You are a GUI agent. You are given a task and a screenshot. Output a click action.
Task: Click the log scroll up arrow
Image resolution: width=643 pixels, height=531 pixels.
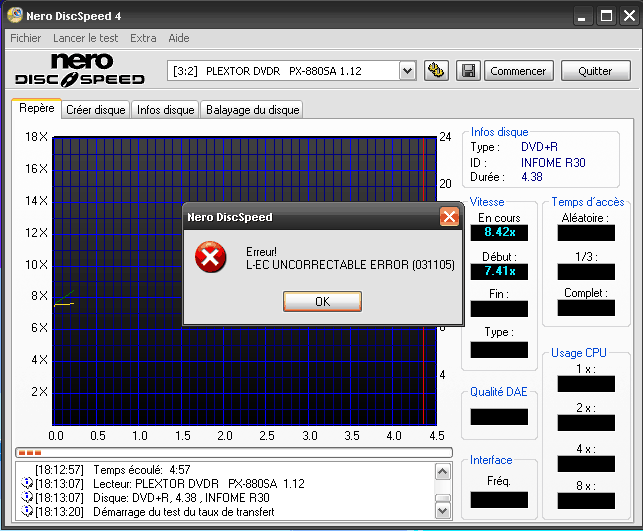(x=442, y=472)
